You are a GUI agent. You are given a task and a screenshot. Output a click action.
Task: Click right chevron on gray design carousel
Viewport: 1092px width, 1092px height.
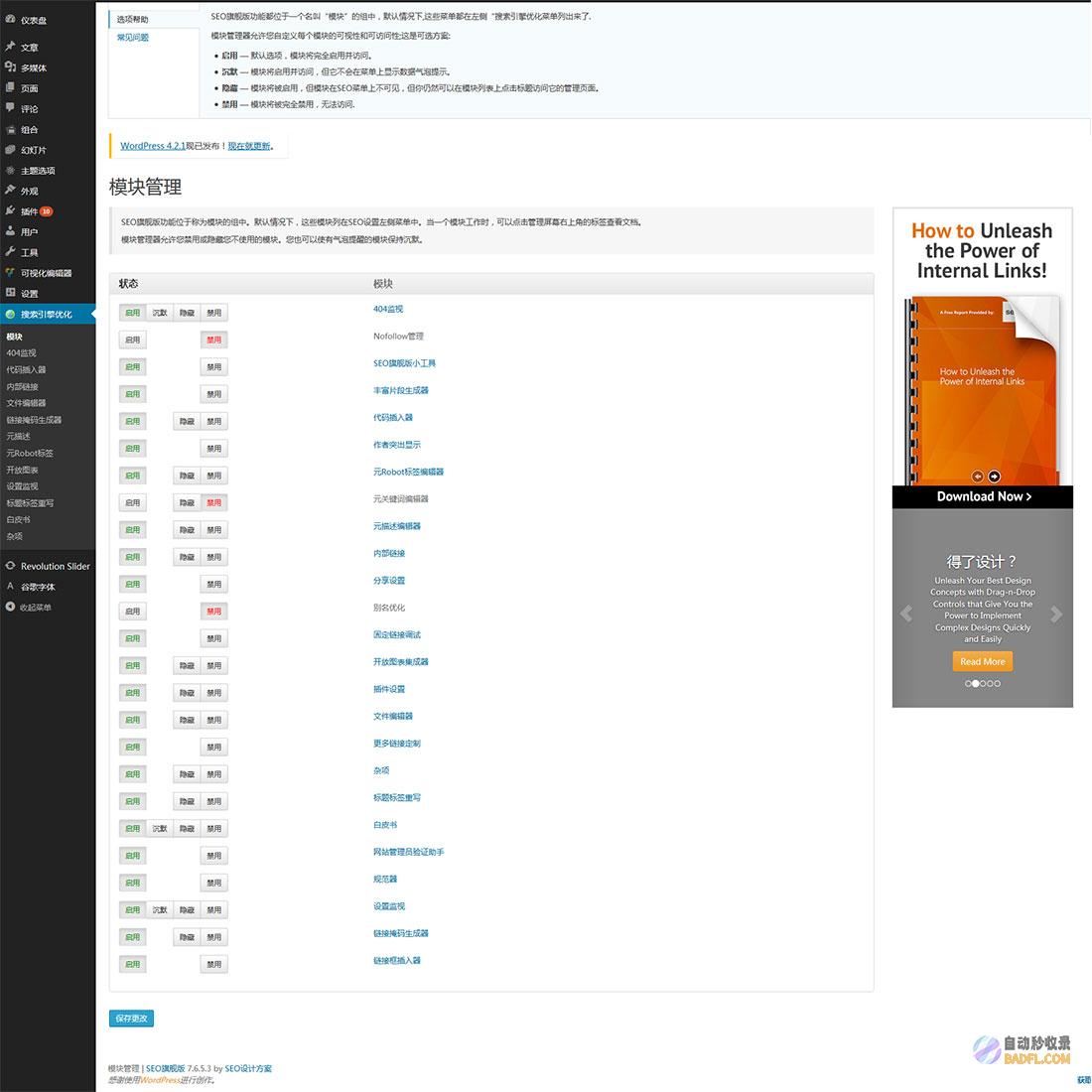(x=1056, y=614)
